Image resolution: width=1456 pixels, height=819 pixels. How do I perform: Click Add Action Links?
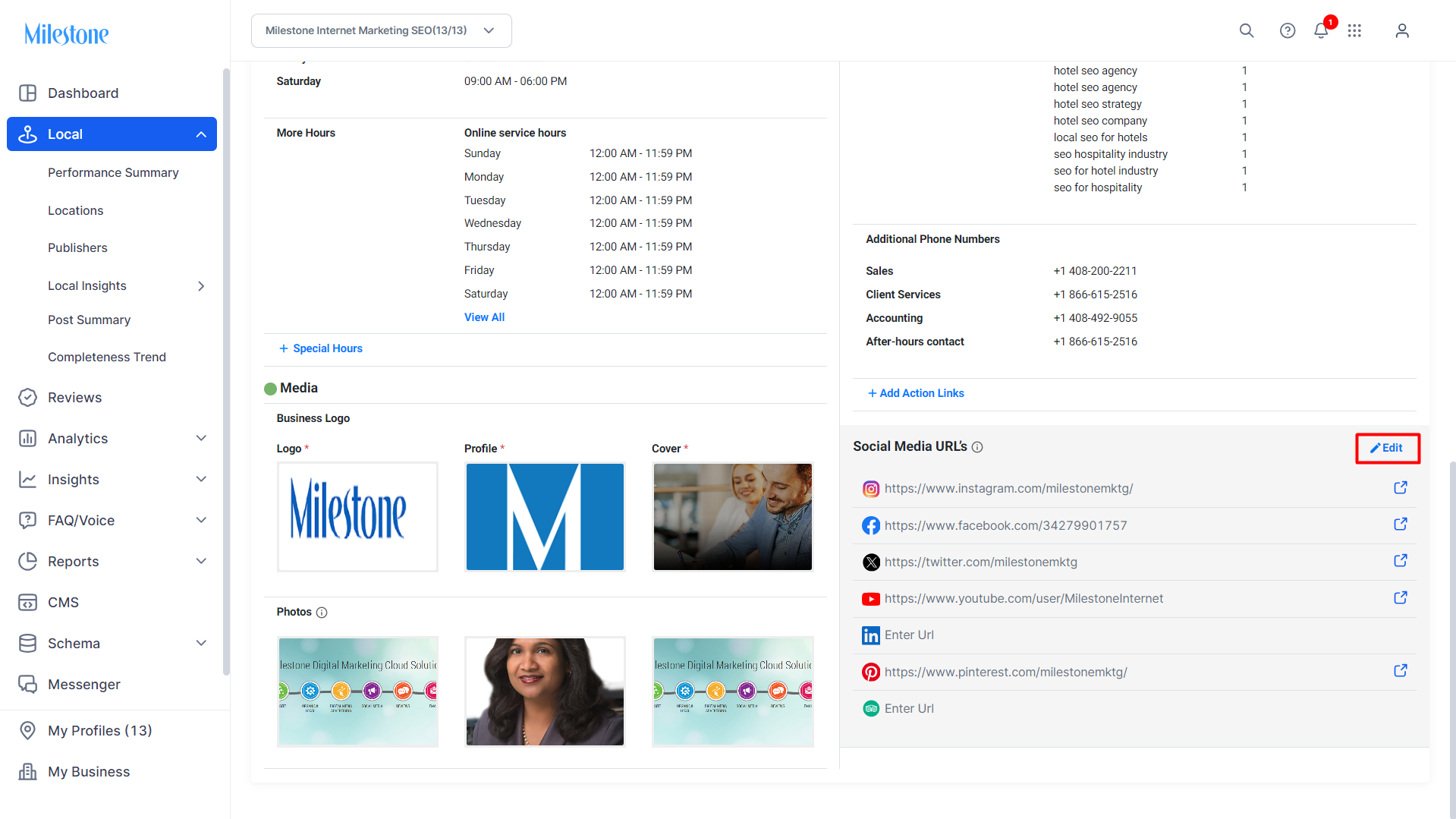916,393
